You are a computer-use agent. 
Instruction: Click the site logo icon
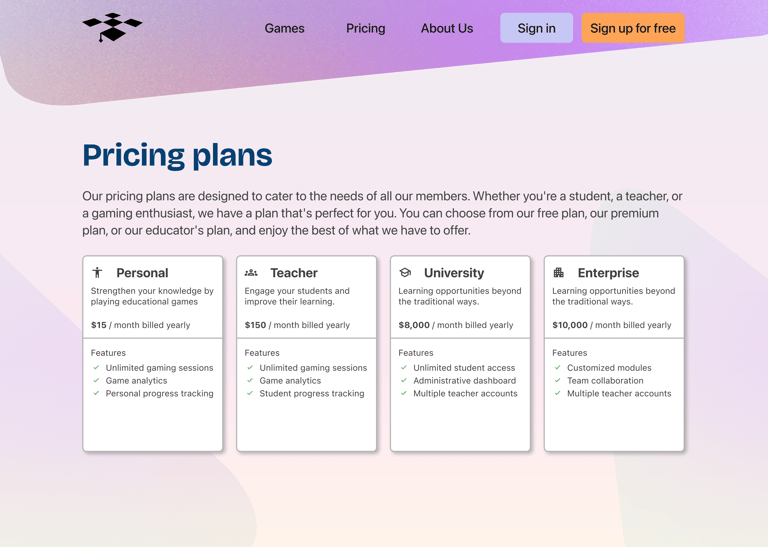[112, 28]
